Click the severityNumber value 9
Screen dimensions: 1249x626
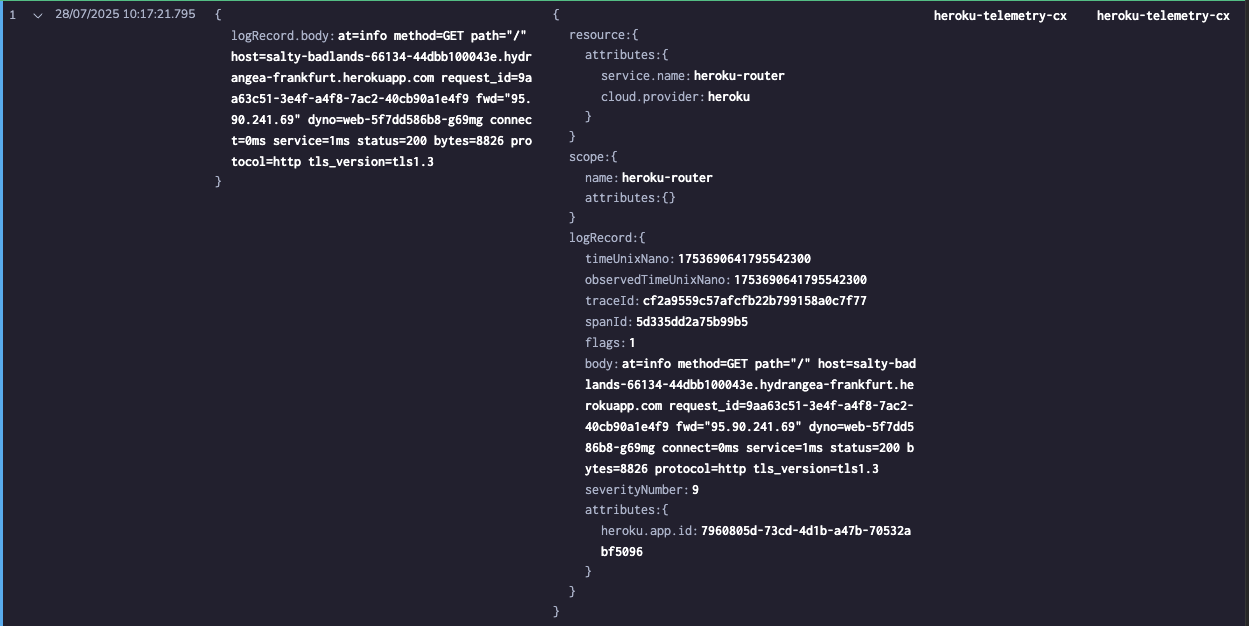695,490
